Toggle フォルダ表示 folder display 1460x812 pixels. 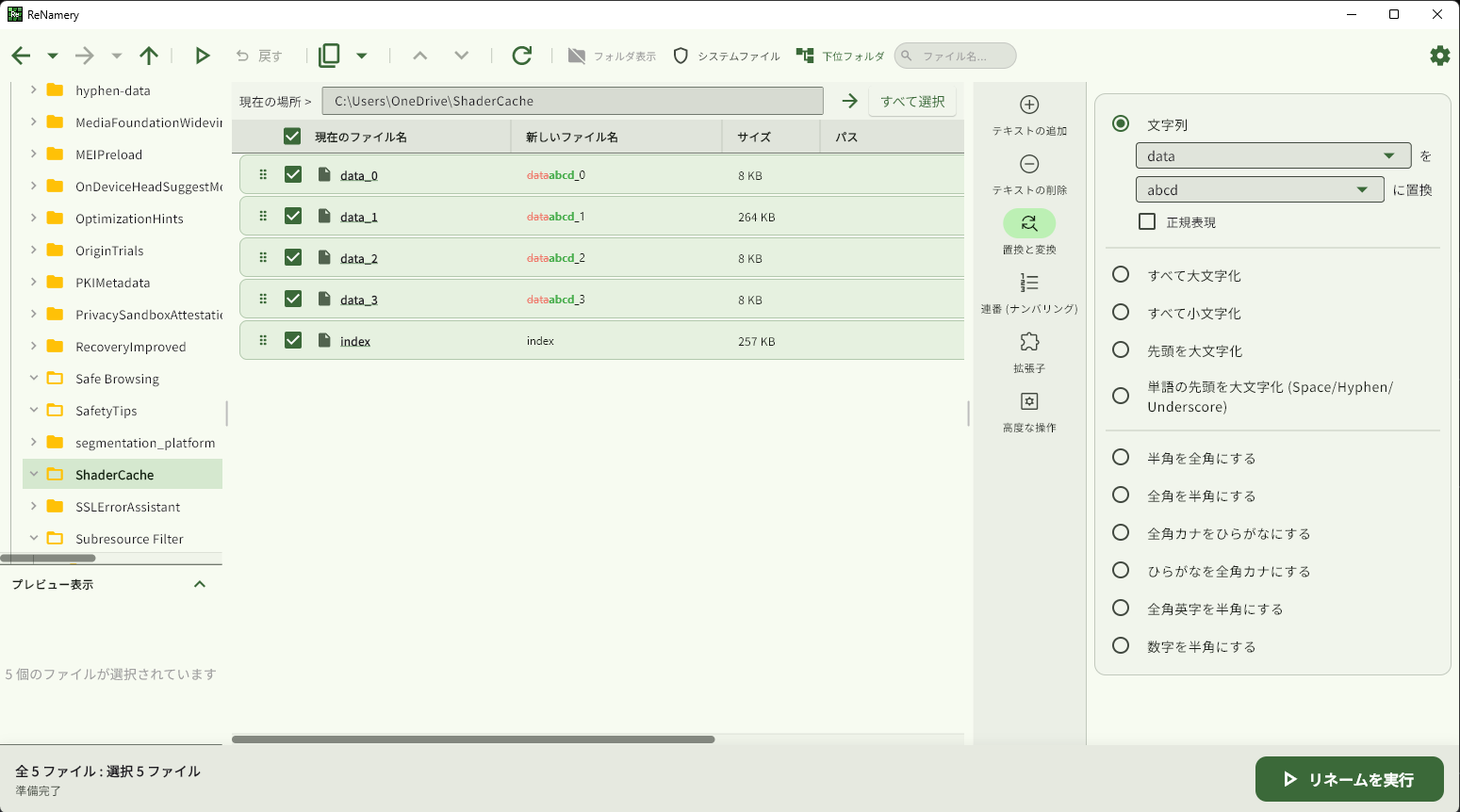tap(612, 57)
